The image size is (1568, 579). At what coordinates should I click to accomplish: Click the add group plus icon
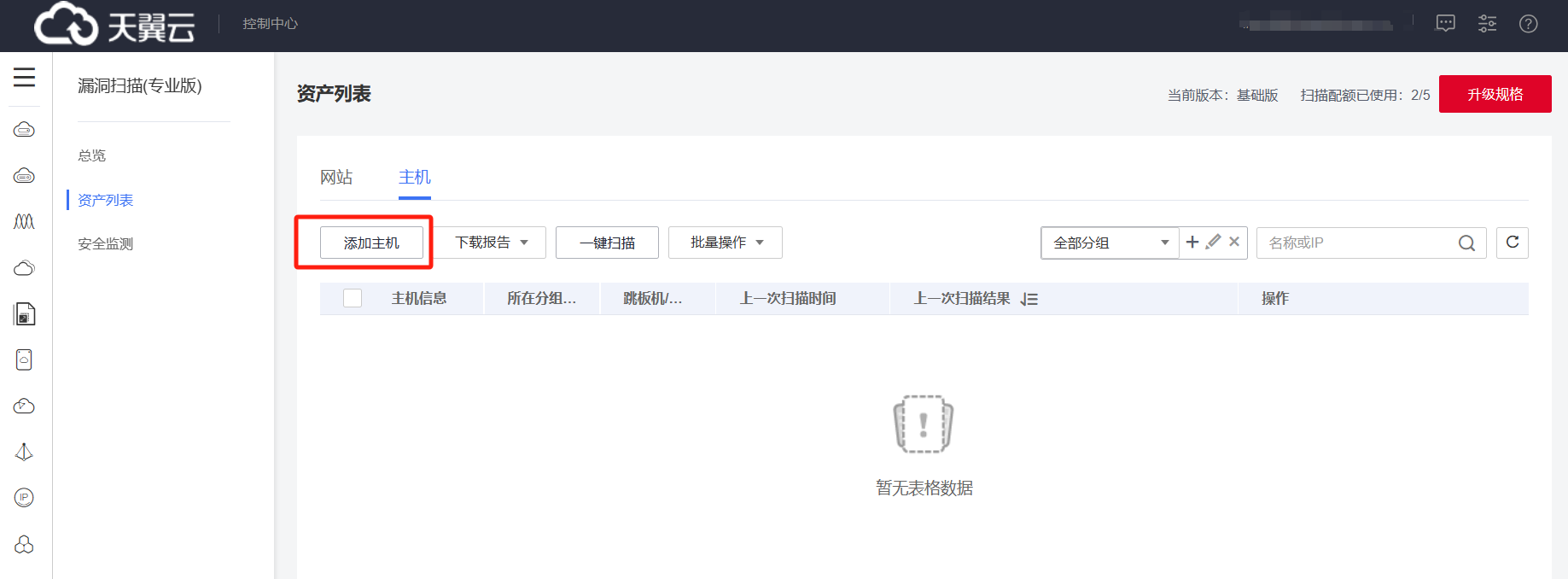[1192, 242]
